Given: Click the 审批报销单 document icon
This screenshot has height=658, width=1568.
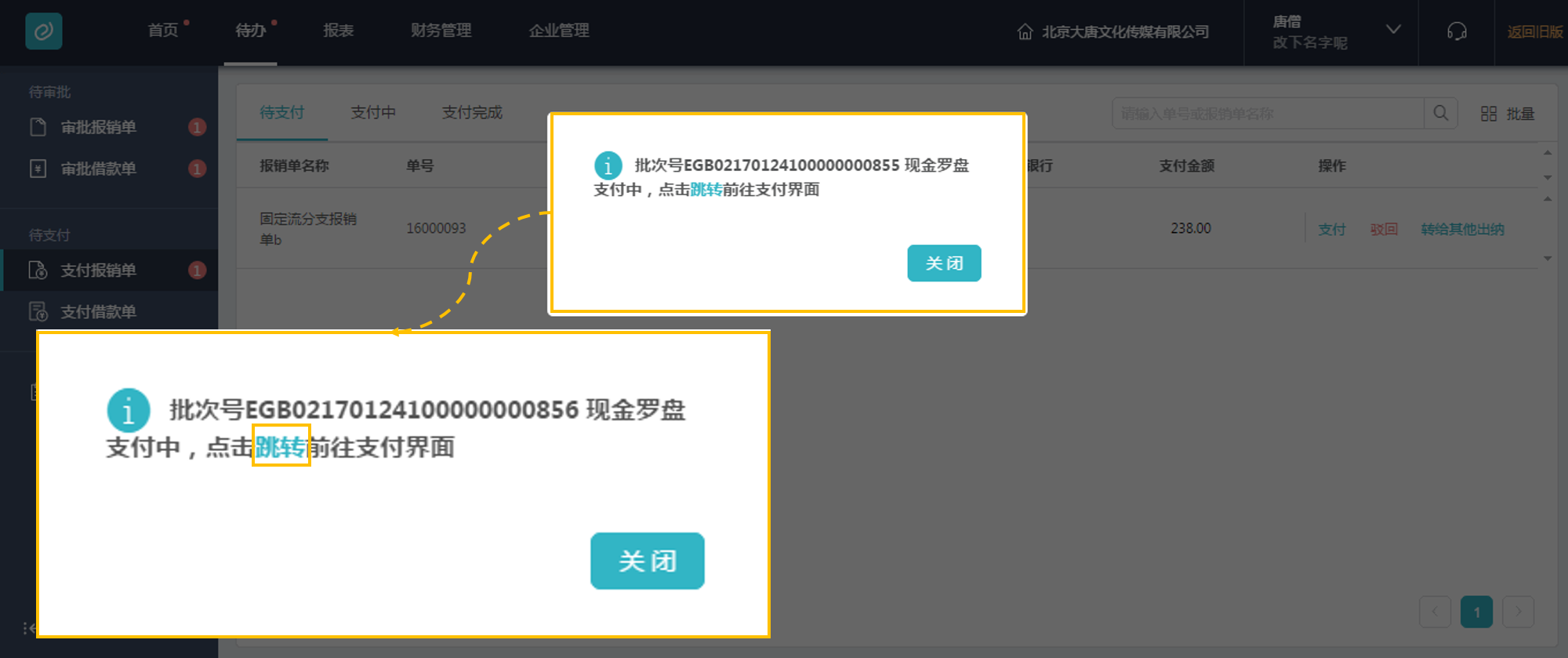Looking at the screenshot, I should click(38, 127).
